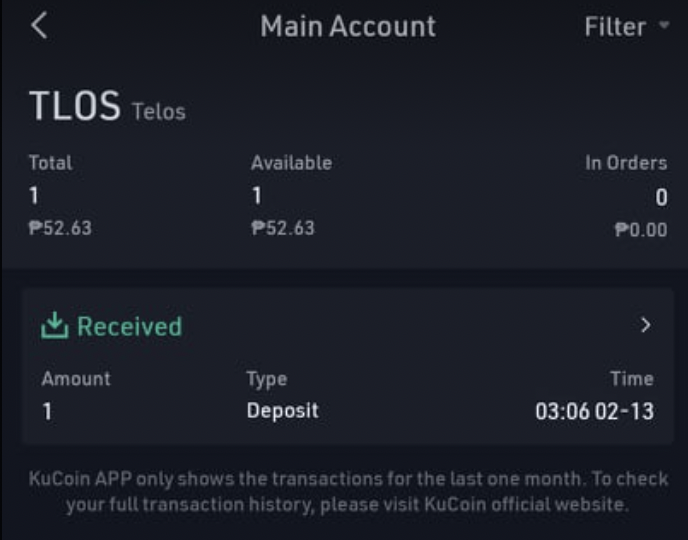Tap the green Received label
This screenshot has height=540, width=688.
click(x=129, y=326)
